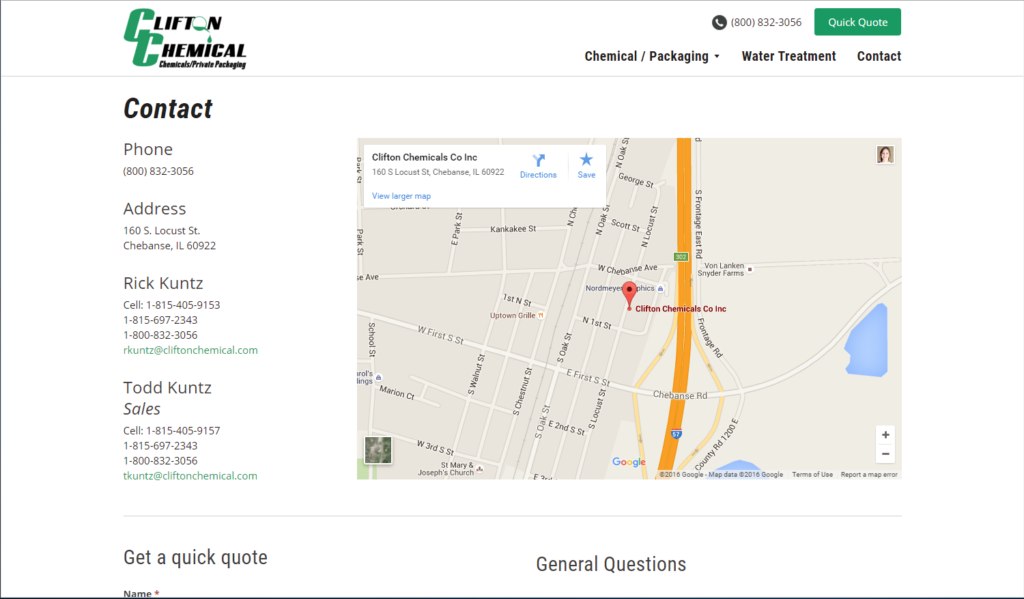The height and width of the screenshot is (599, 1024).
Task: Click the map Directions icon
Action: 538,161
